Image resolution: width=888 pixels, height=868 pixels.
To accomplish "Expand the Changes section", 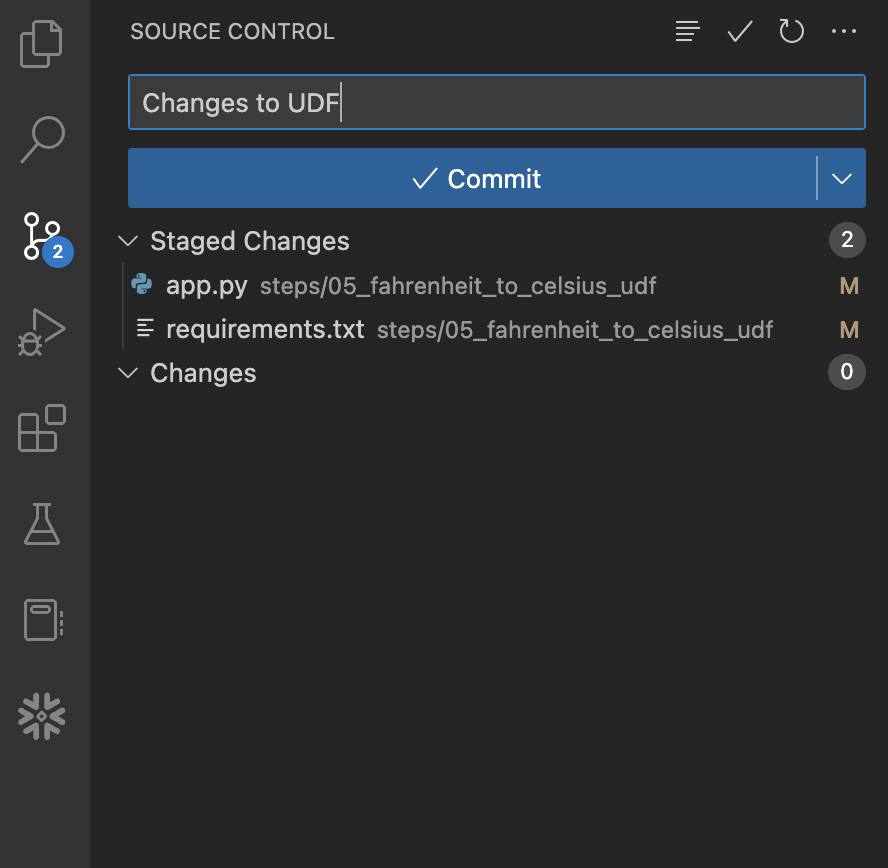I will (x=128, y=372).
